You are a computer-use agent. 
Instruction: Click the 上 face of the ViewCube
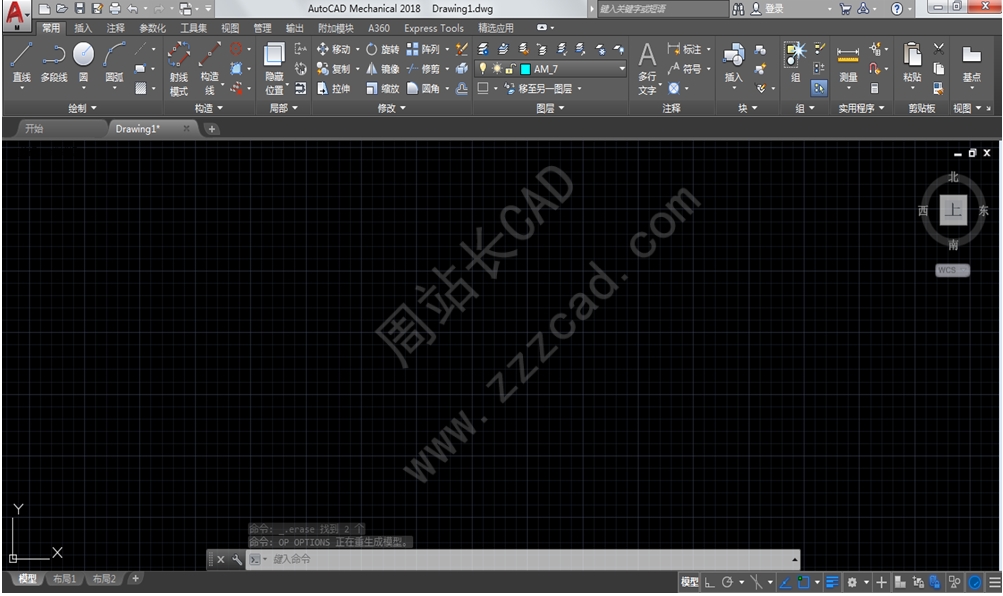click(x=953, y=210)
